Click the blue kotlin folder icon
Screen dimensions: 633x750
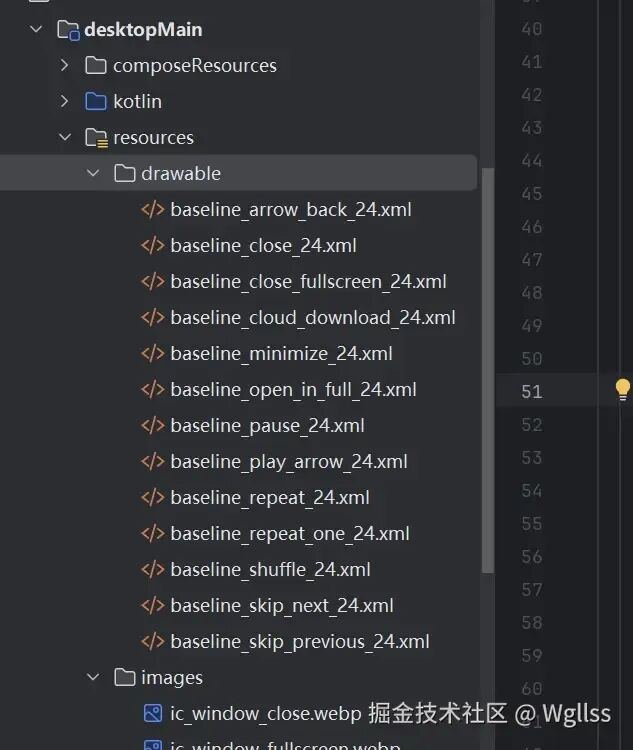point(96,101)
